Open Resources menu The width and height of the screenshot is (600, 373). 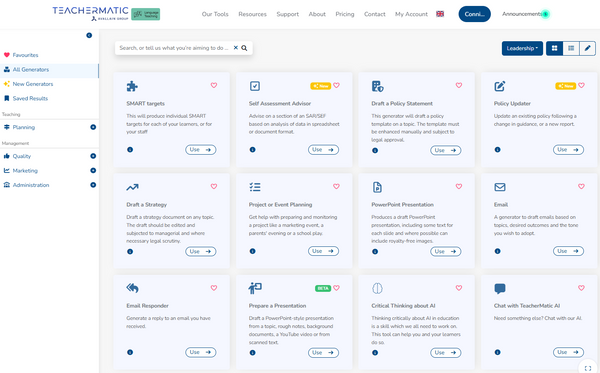pyautogui.click(x=253, y=14)
